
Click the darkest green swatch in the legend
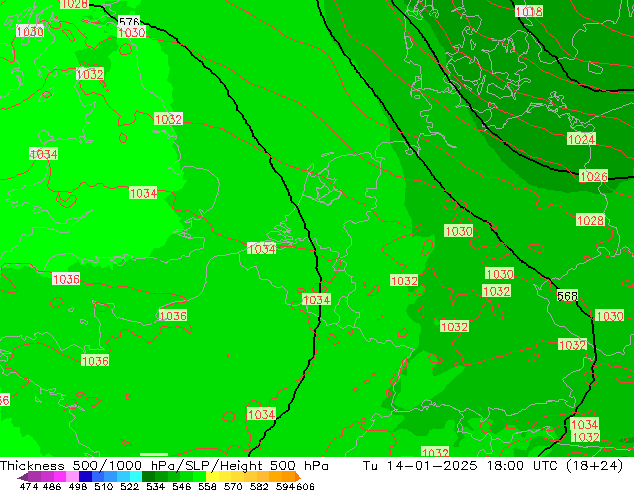[148, 476]
